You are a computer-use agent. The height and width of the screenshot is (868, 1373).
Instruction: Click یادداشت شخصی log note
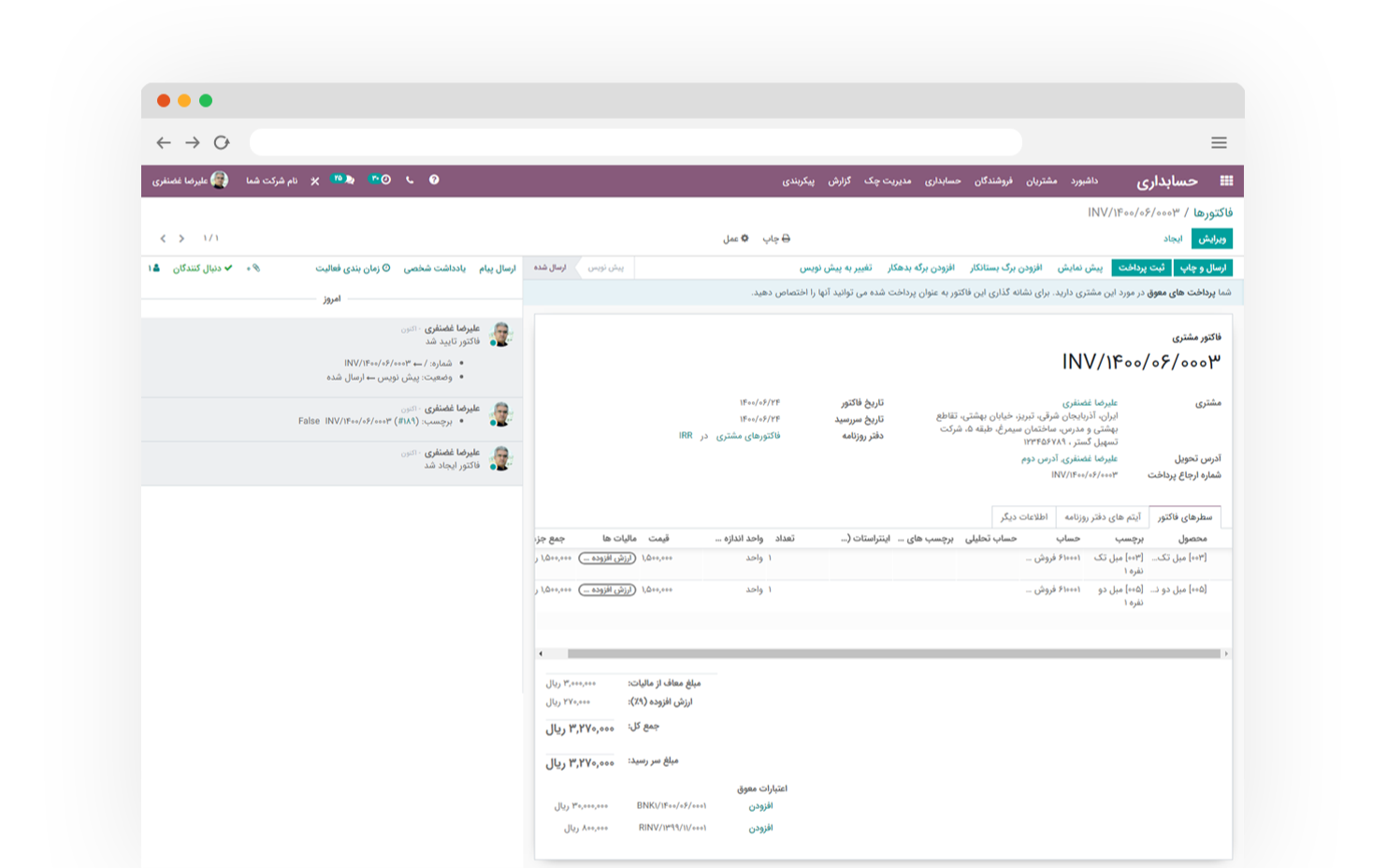(435, 268)
